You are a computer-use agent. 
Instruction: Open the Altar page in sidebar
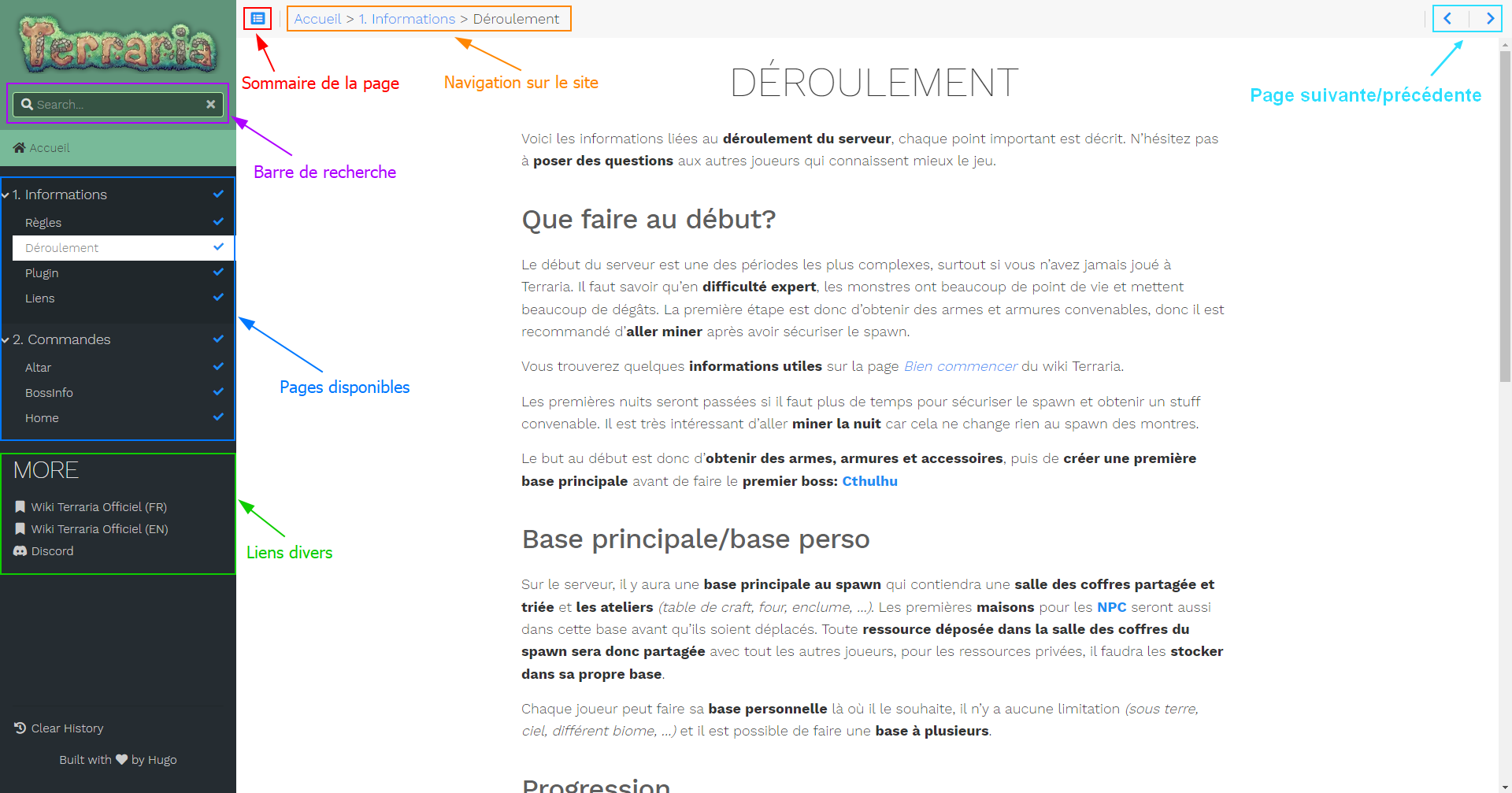pyautogui.click(x=38, y=368)
